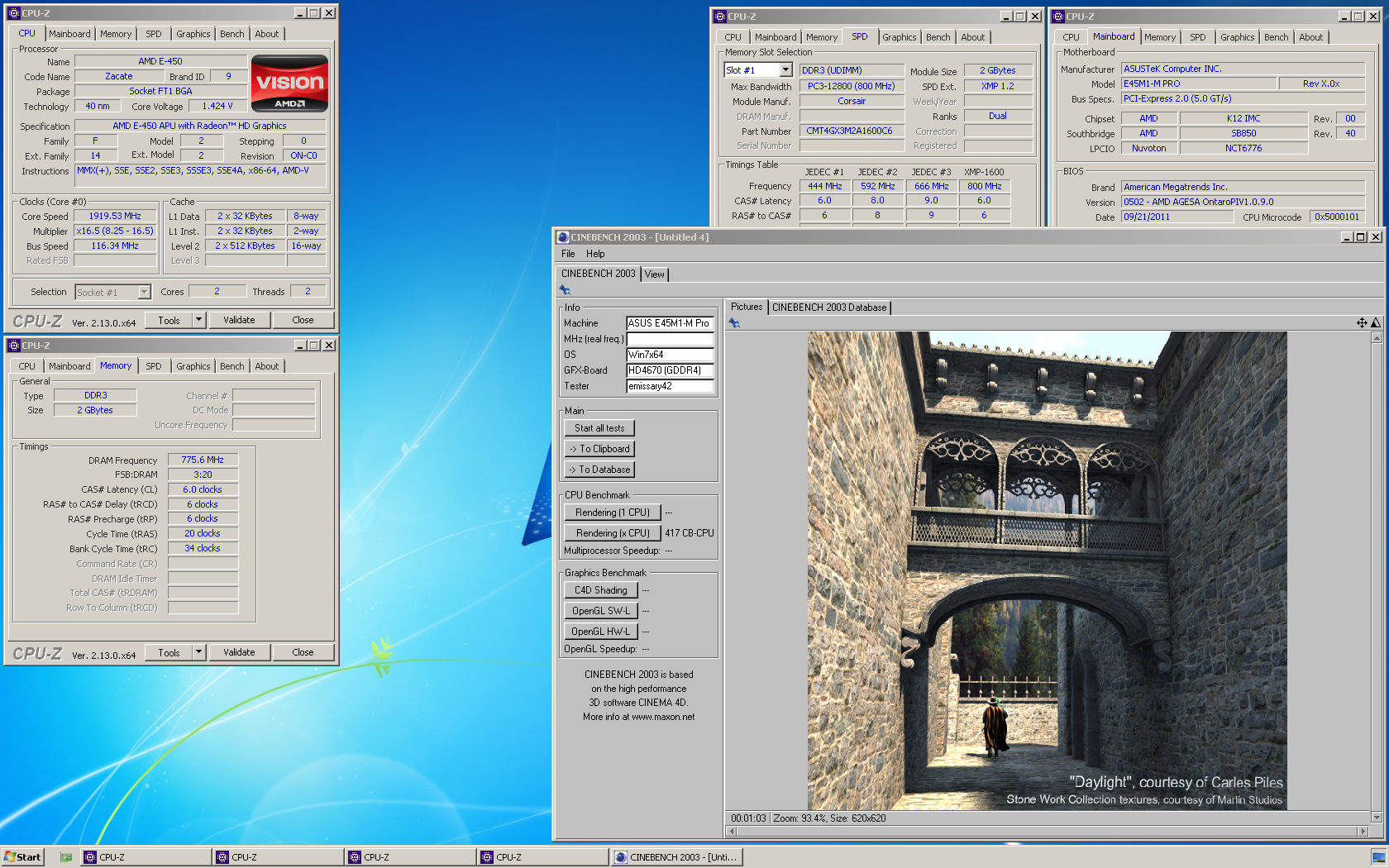Click the title bar icon of the CPU-Z SPD window

[x=720, y=17]
